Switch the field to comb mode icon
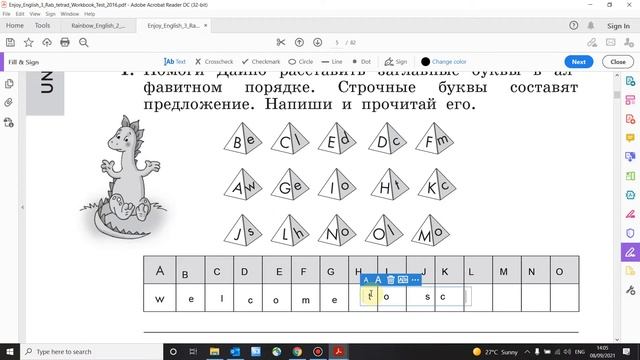The width and height of the screenshot is (640, 360). pos(403,280)
